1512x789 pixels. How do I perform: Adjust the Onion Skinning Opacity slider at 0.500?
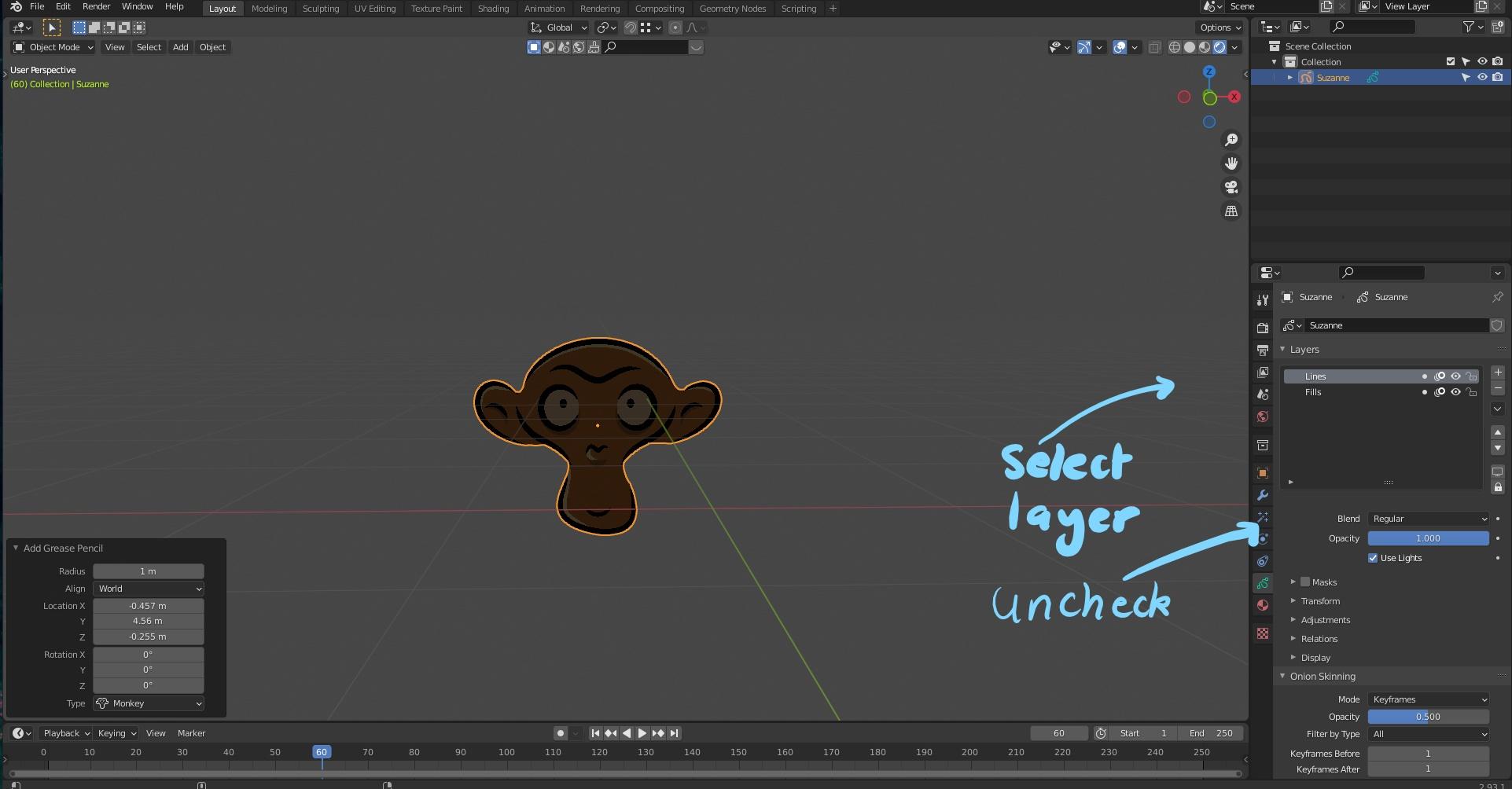pyautogui.click(x=1429, y=717)
